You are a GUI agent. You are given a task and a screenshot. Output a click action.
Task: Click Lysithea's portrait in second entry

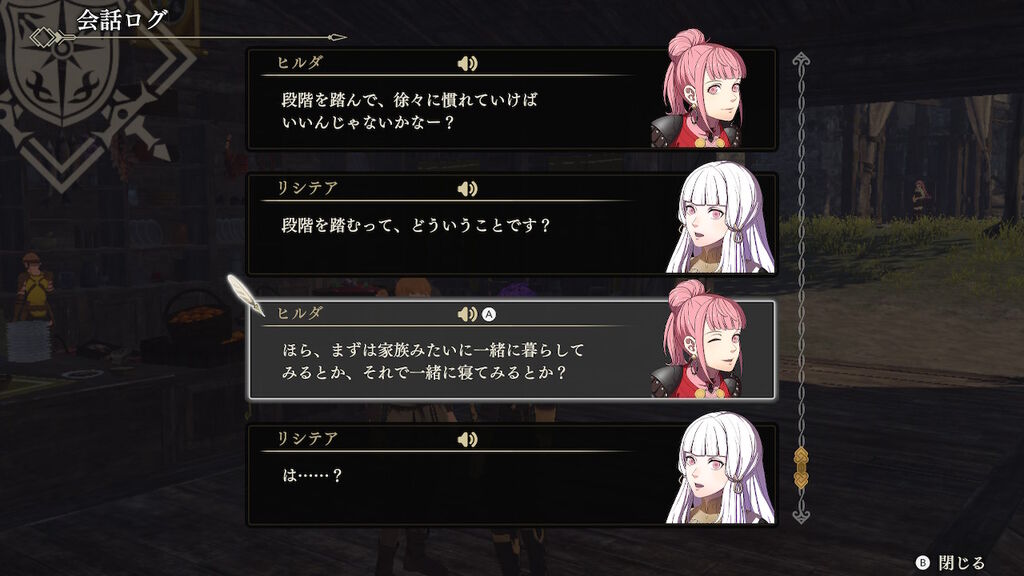[x=720, y=217]
